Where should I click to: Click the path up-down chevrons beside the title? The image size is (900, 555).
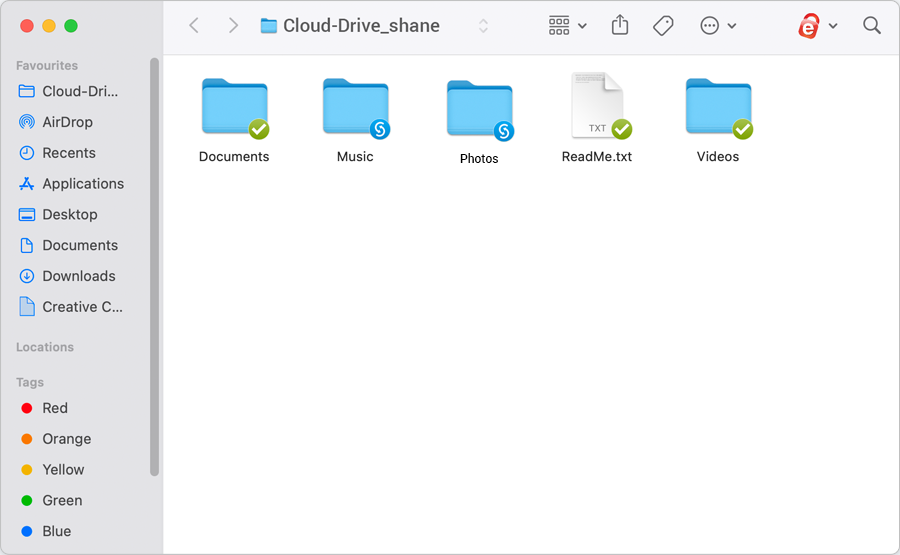pyautogui.click(x=483, y=26)
